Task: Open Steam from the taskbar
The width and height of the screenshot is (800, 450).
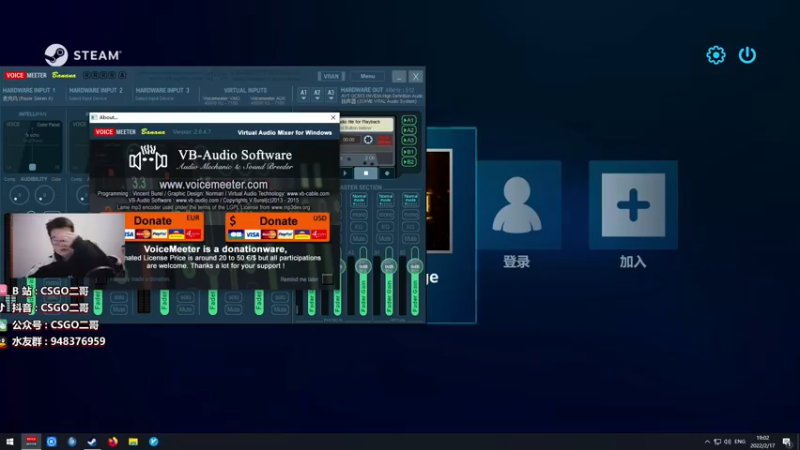Action: [92, 441]
